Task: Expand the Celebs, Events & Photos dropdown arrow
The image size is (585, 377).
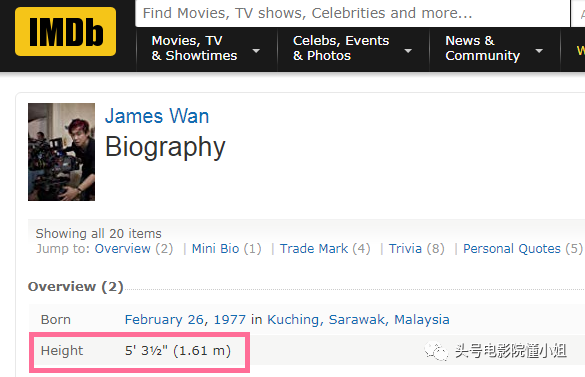Action: [x=408, y=50]
